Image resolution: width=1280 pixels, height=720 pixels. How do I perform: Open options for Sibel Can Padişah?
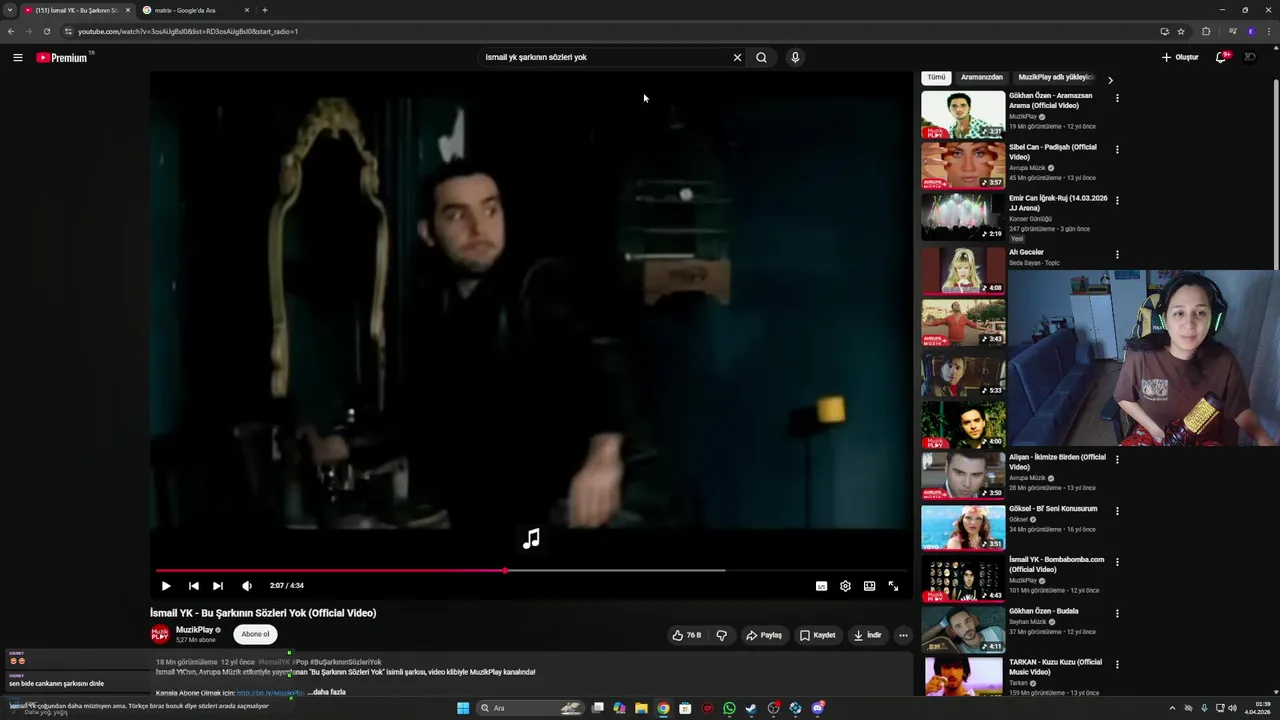point(1117,149)
